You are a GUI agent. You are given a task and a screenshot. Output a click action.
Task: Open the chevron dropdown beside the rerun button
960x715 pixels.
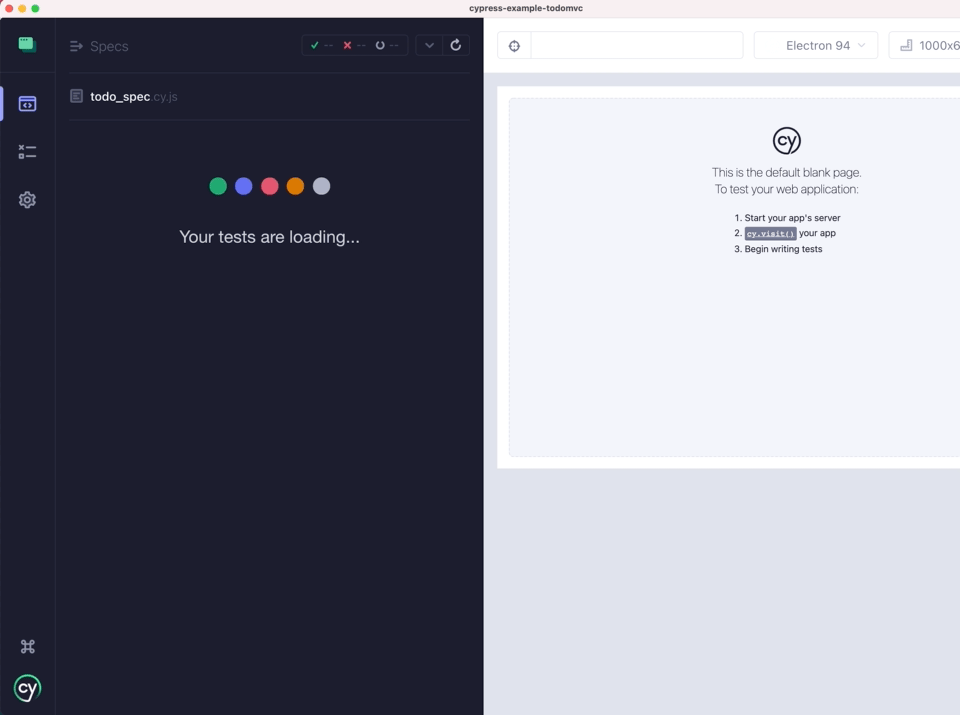pos(429,45)
